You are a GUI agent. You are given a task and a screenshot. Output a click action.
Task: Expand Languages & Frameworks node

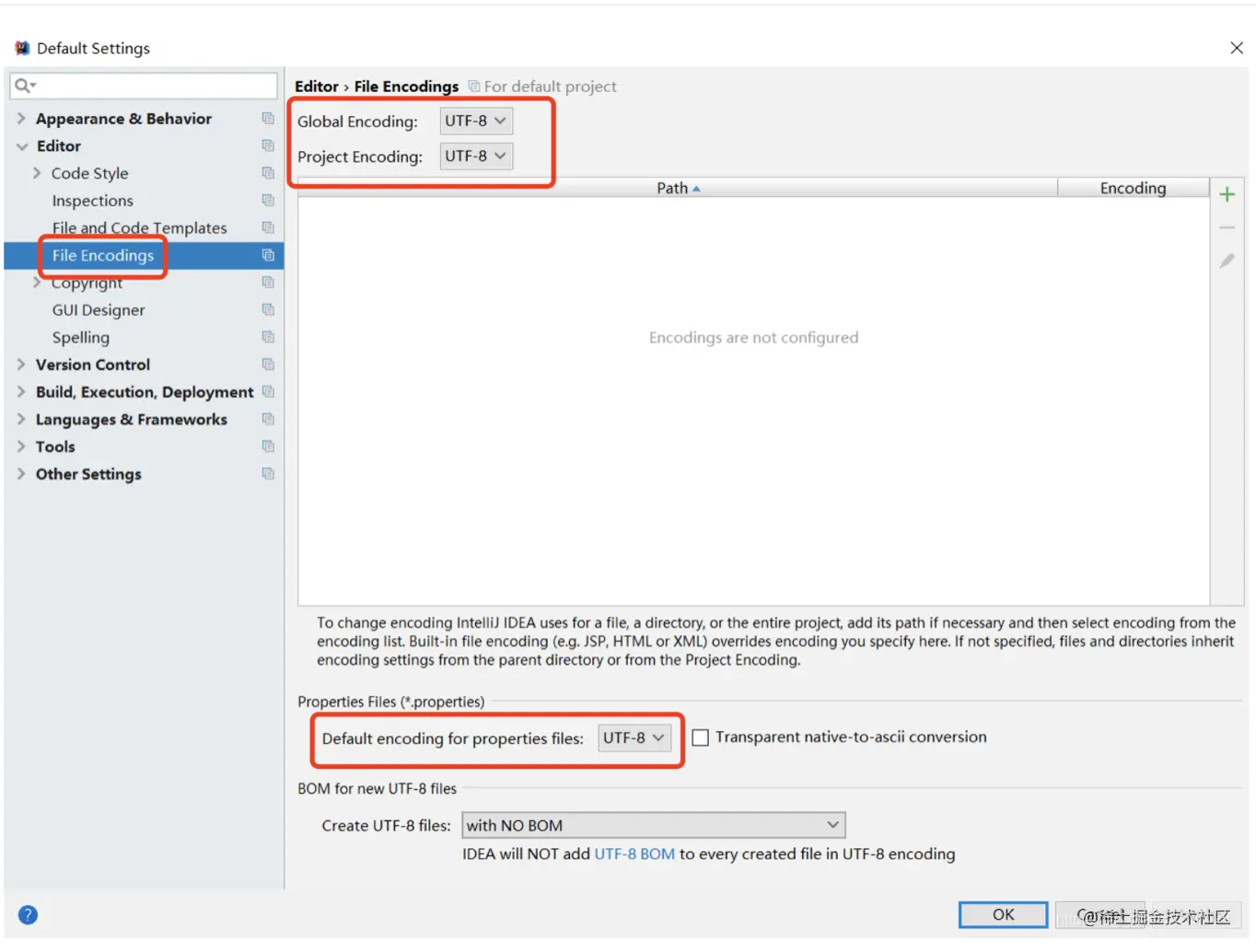[x=21, y=419]
